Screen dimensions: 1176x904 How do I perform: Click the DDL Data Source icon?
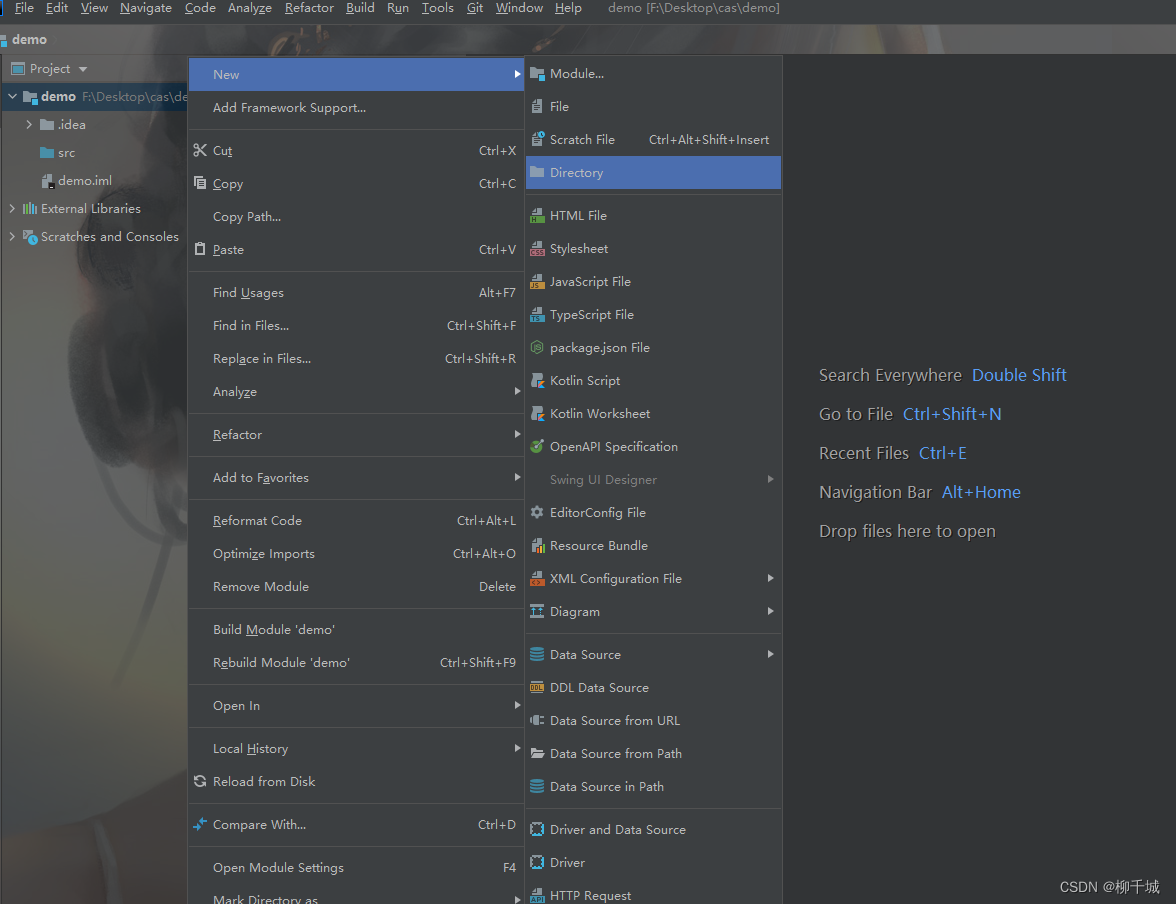(537, 687)
